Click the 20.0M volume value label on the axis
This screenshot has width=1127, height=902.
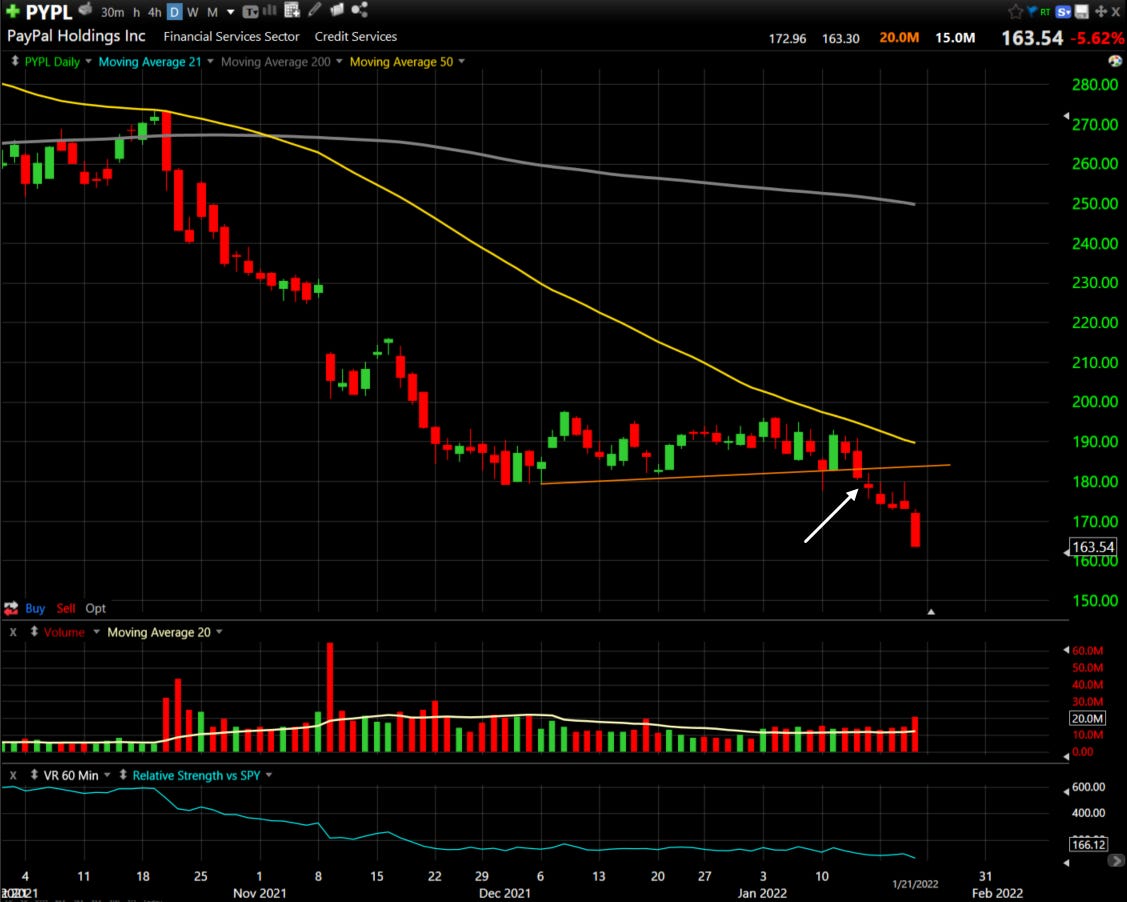coord(1087,718)
